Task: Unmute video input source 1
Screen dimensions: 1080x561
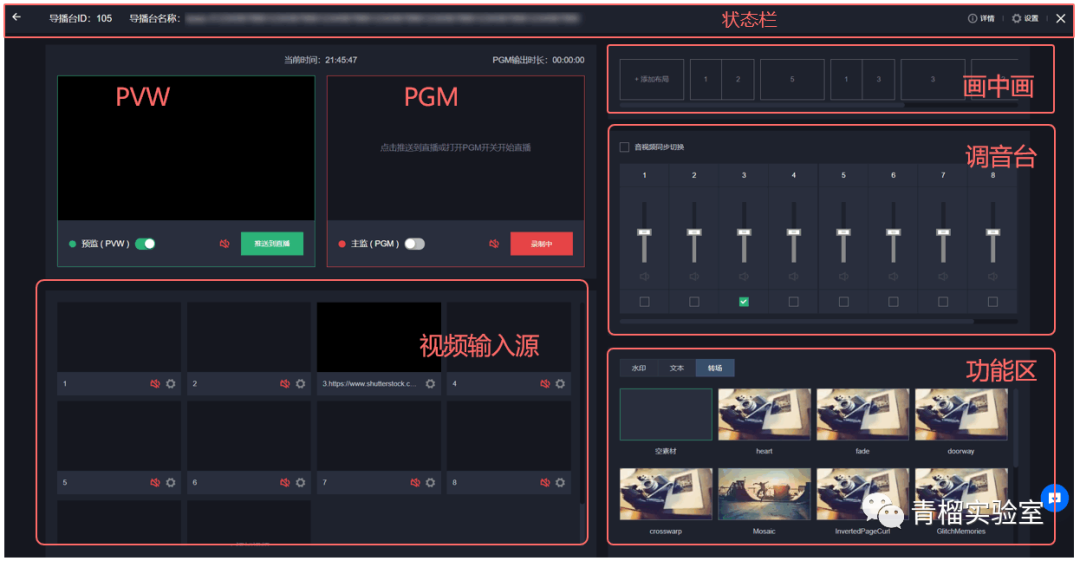Action: pyautogui.click(x=155, y=384)
